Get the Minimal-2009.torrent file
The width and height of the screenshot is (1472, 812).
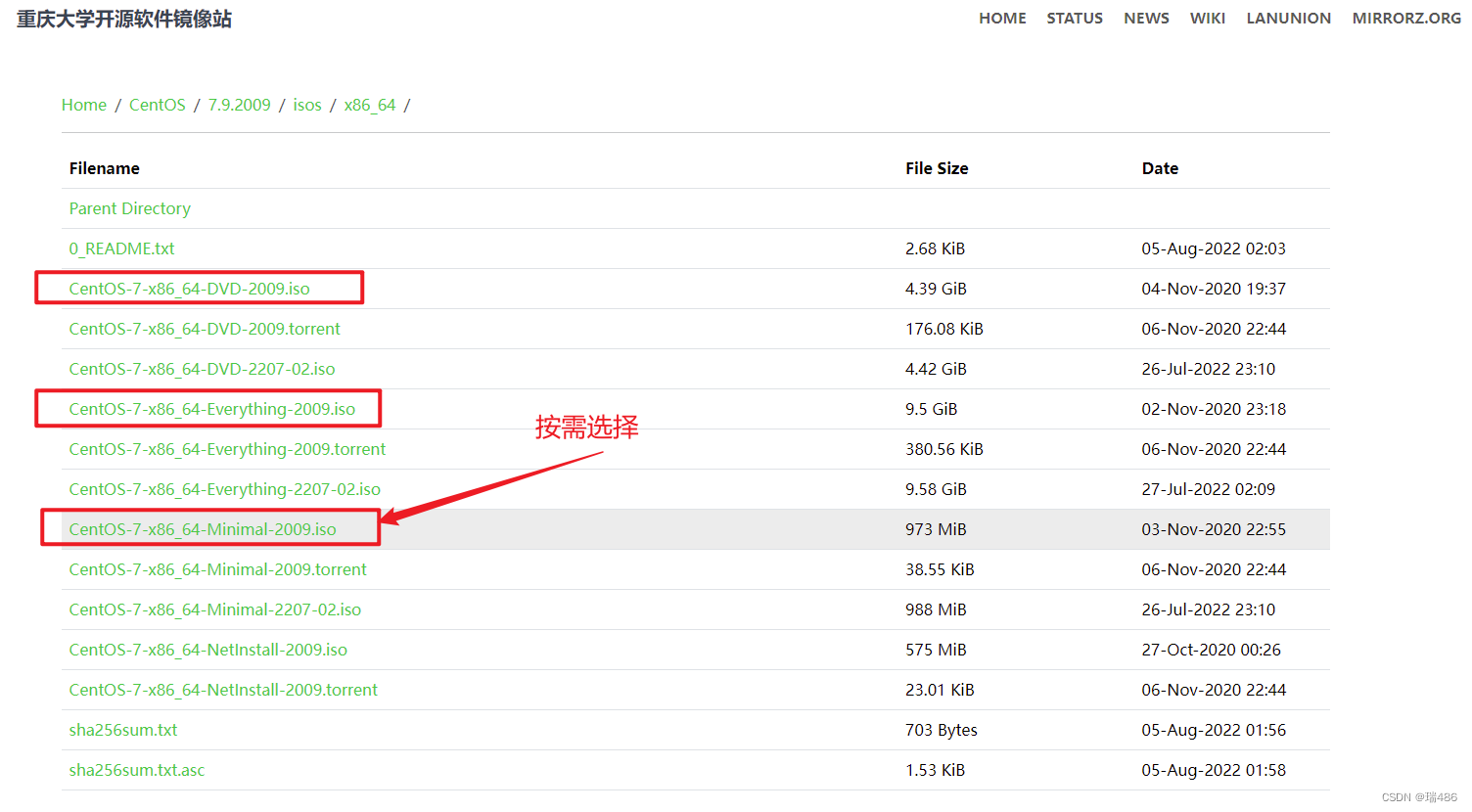218,569
